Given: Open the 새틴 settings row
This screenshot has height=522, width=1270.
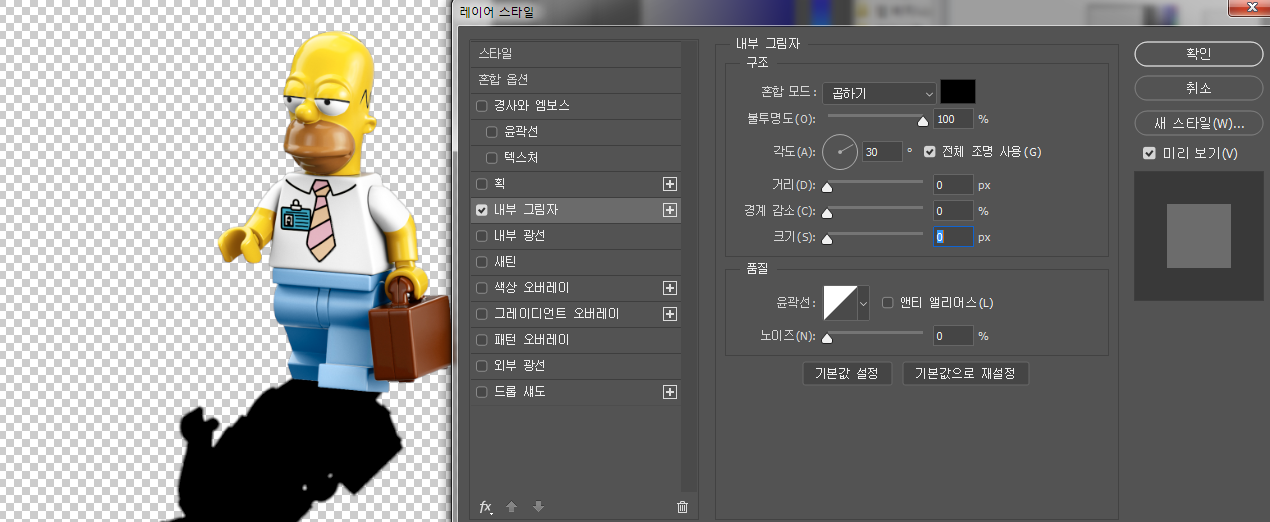Looking at the screenshot, I should [575, 262].
